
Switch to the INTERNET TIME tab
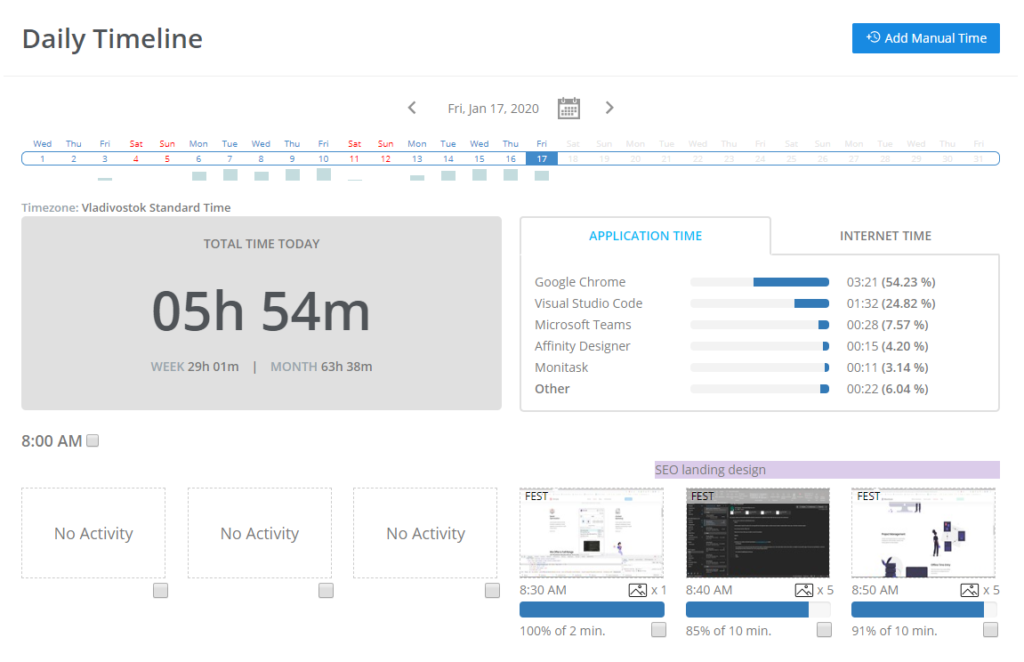884,235
